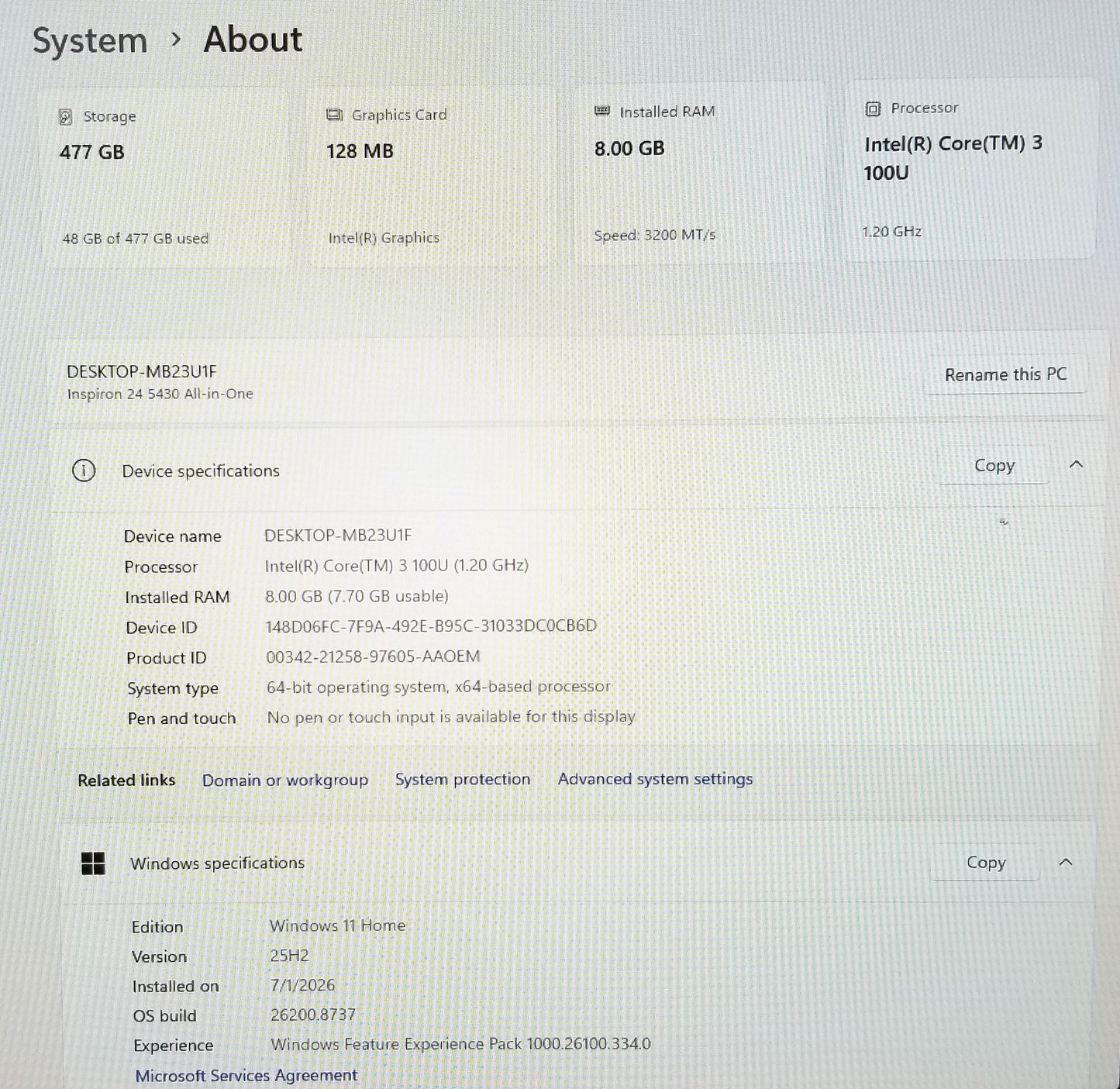
Task: Open the Microsoft Services Agreement link
Action: [x=246, y=1076]
